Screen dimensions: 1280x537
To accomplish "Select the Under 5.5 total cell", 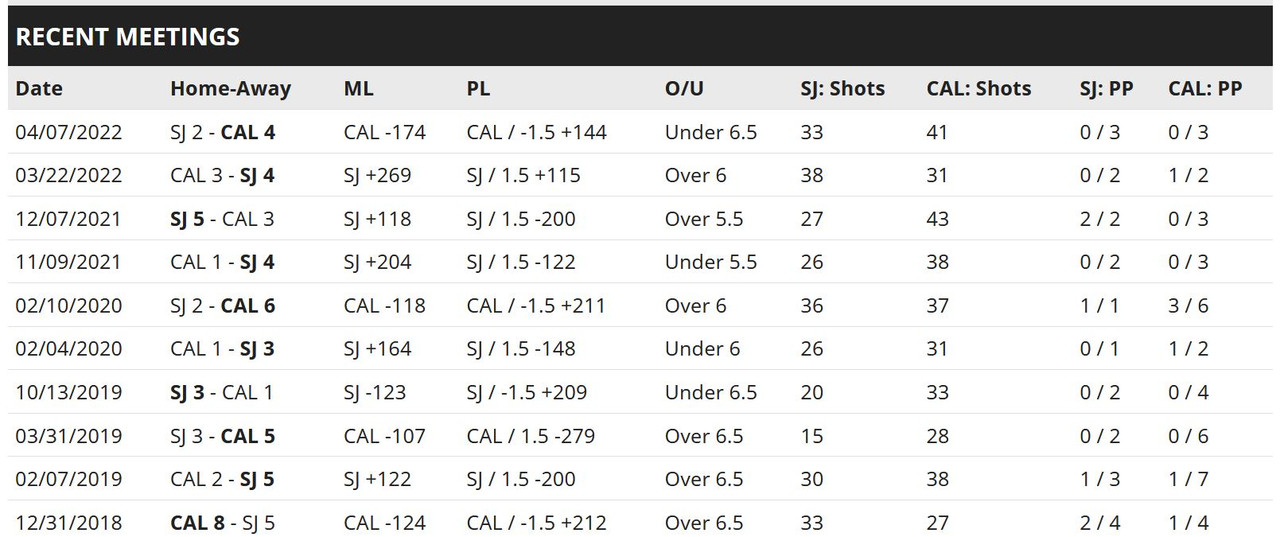I will (711, 262).
